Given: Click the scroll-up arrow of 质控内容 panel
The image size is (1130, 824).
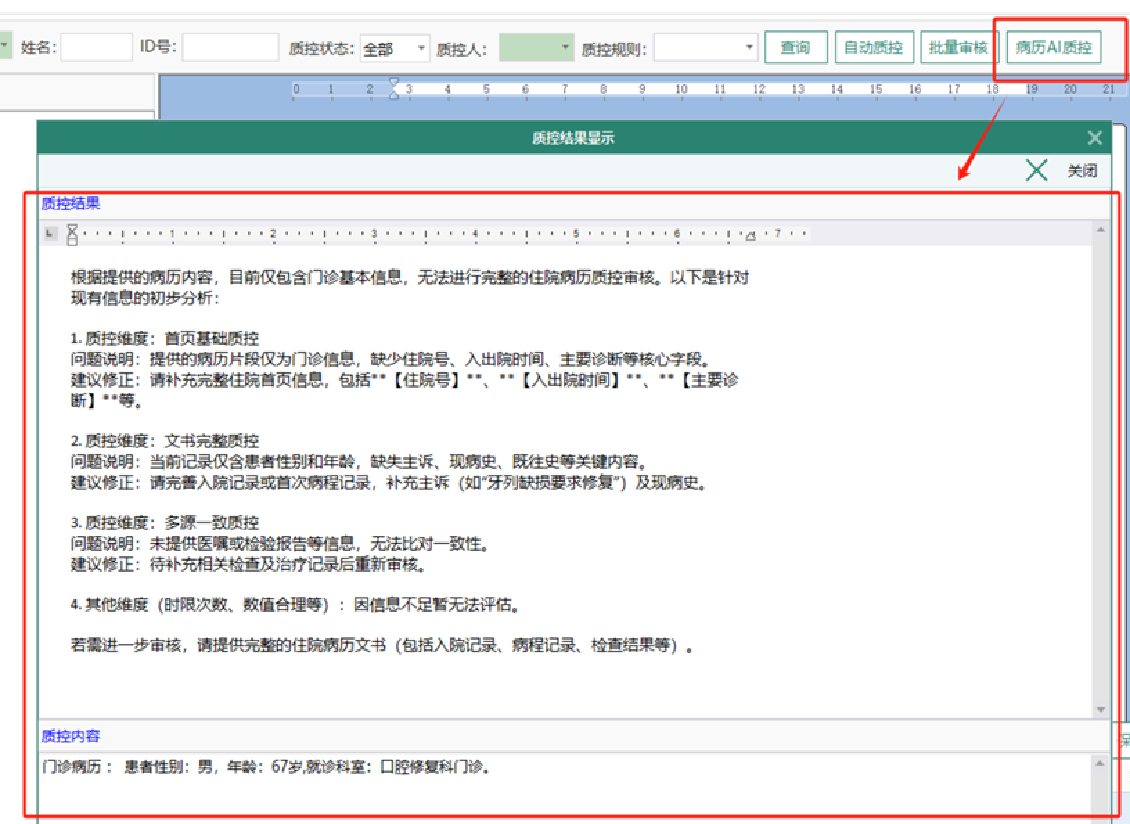Looking at the screenshot, I should pos(1101,763).
